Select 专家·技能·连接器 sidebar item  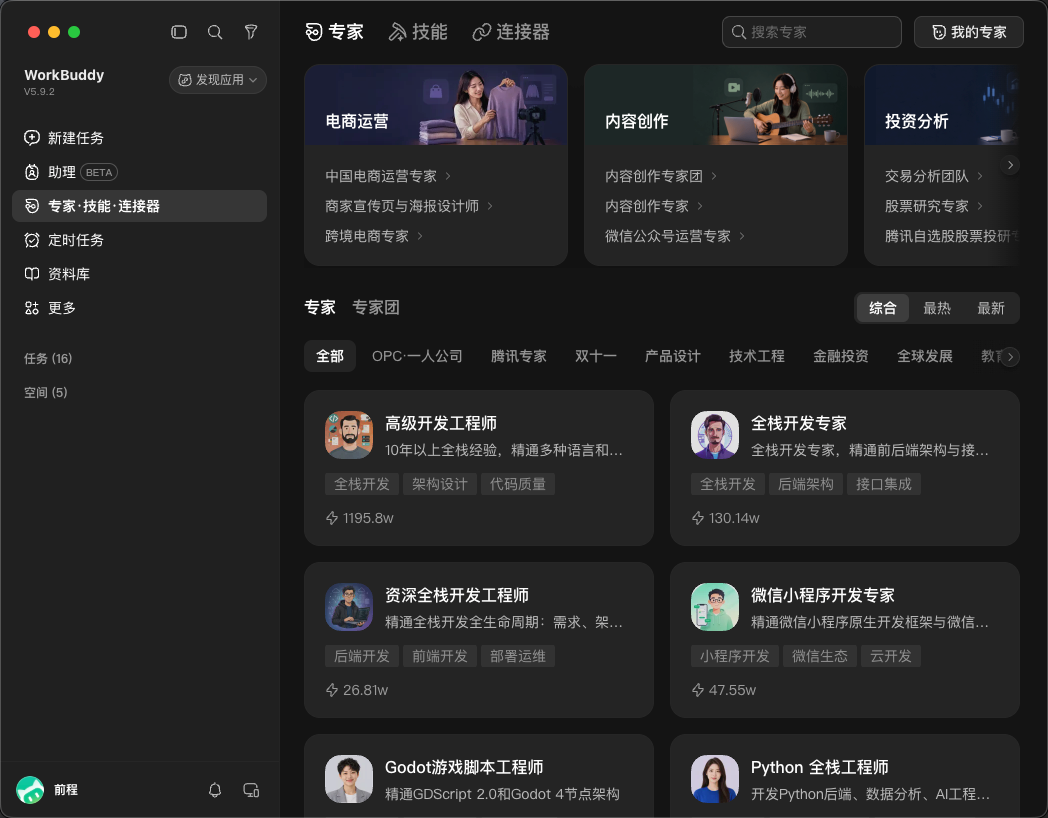[x=139, y=206]
